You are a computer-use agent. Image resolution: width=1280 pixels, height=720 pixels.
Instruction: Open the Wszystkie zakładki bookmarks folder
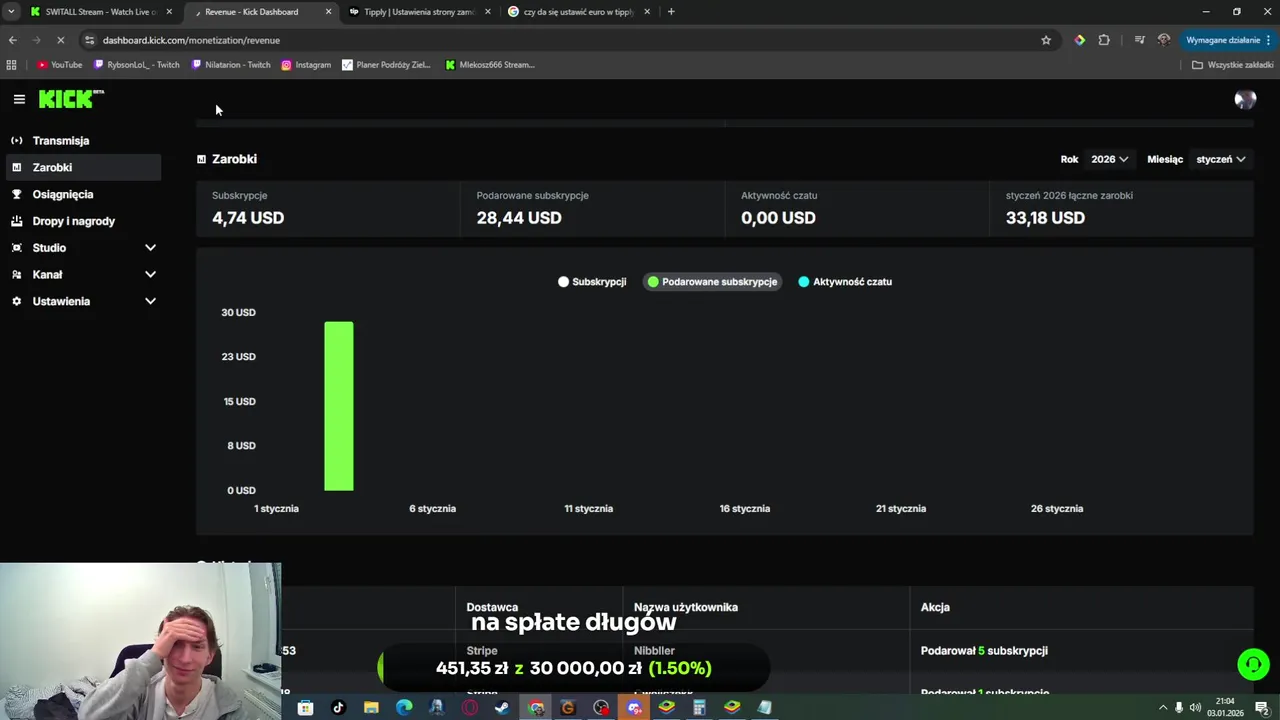pos(1232,65)
